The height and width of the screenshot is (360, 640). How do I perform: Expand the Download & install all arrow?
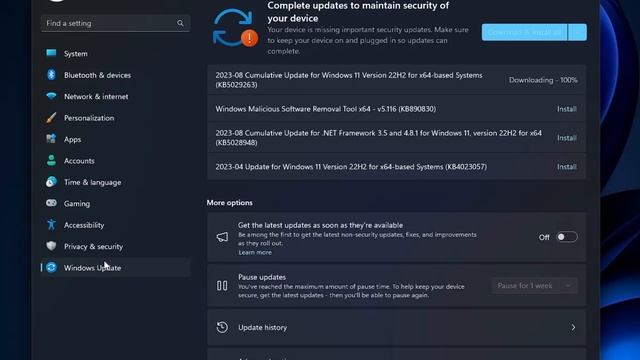coord(577,32)
